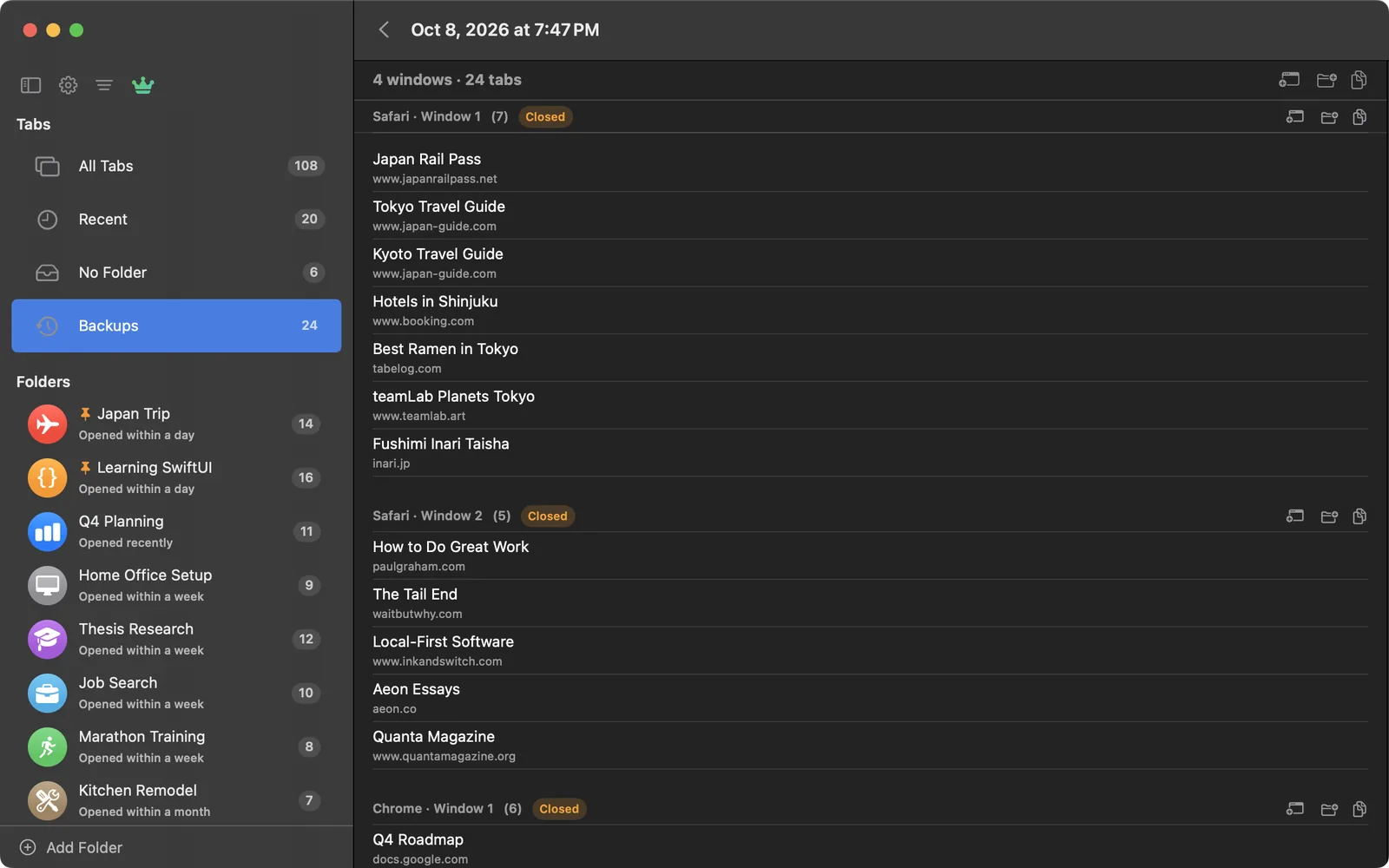Click the curly braces icon of Learning SwiftUI
This screenshot has width=1389, height=868.
(47, 478)
